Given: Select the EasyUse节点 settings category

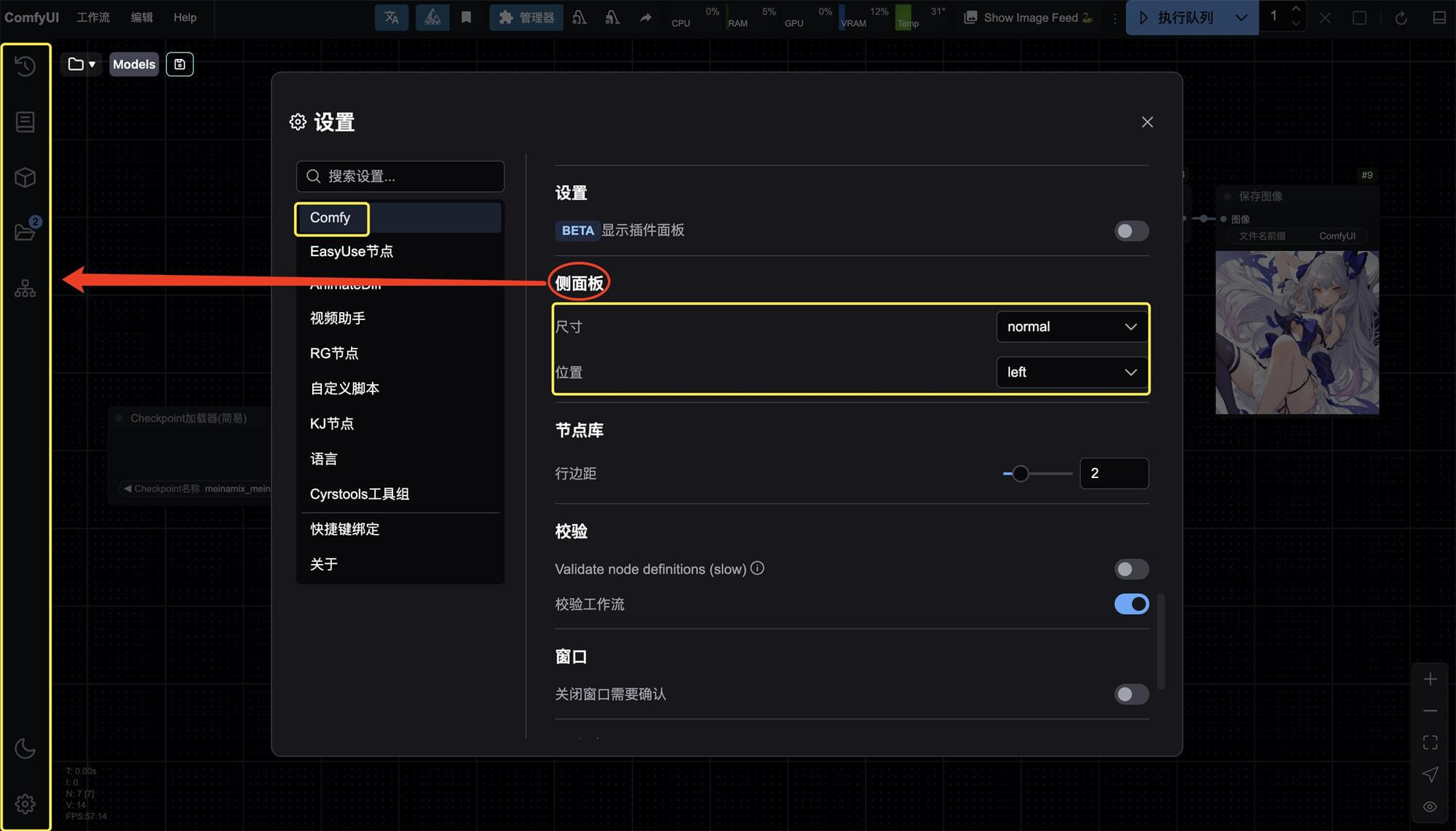Looking at the screenshot, I should 352,252.
